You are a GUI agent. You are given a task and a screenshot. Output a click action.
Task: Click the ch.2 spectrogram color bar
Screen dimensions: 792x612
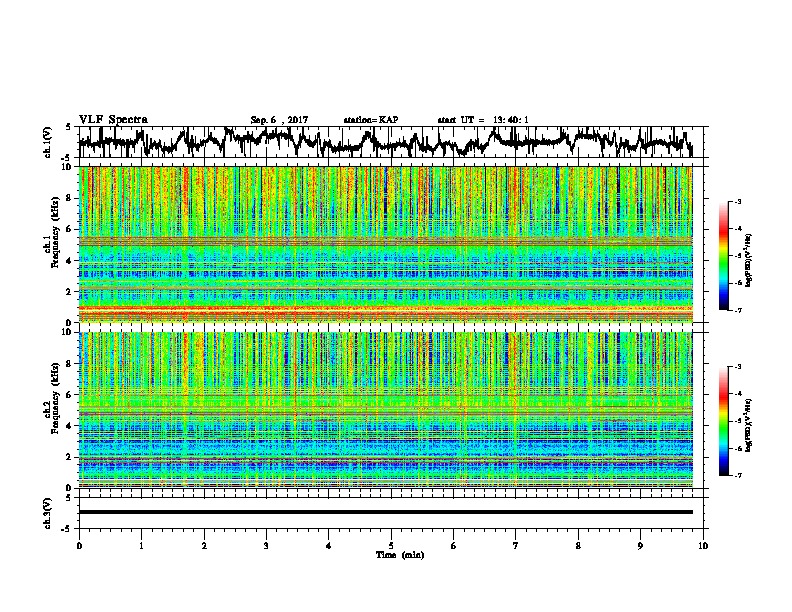click(724, 421)
